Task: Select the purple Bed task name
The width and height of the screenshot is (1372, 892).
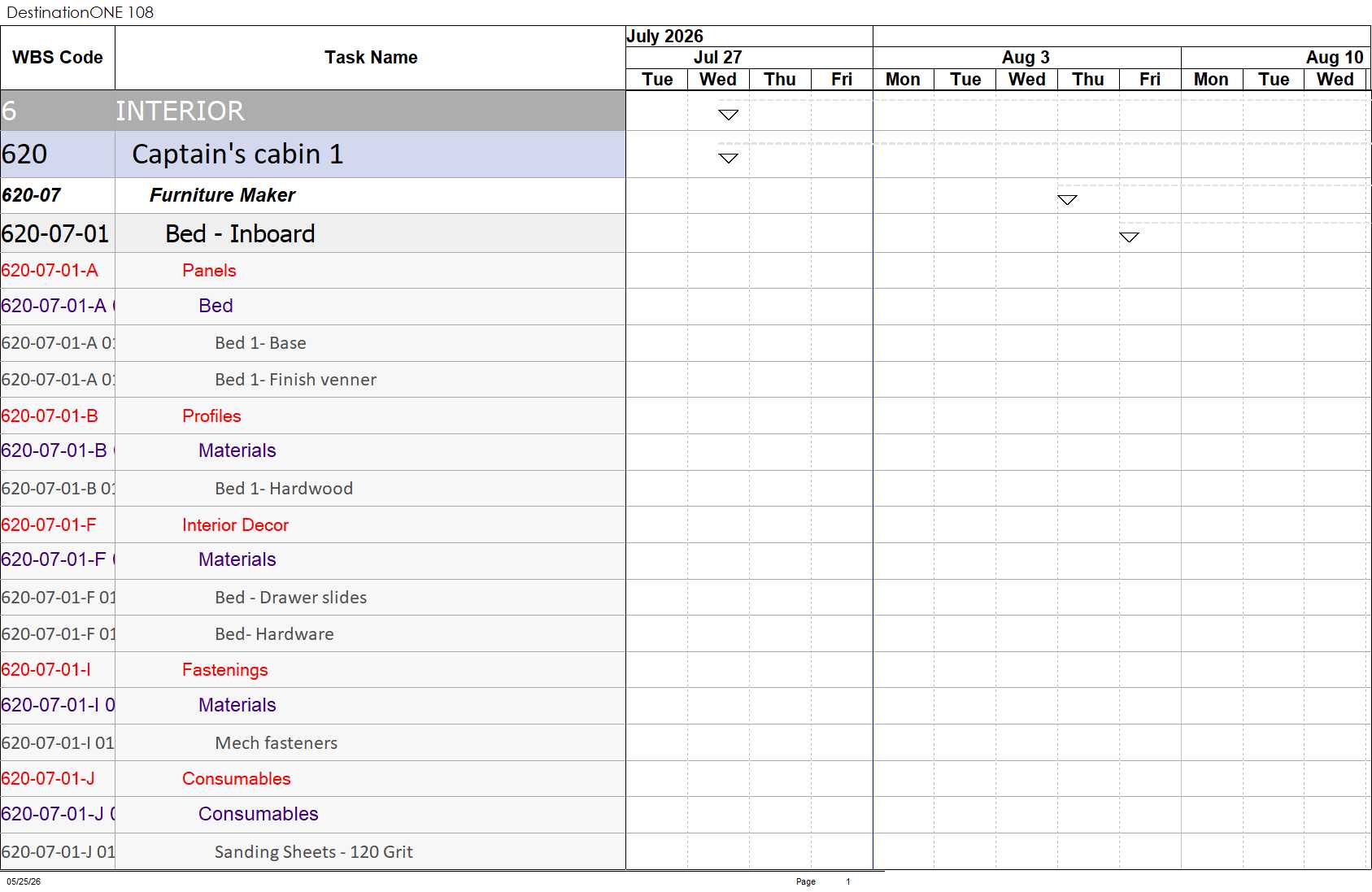Action: tap(216, 306)
